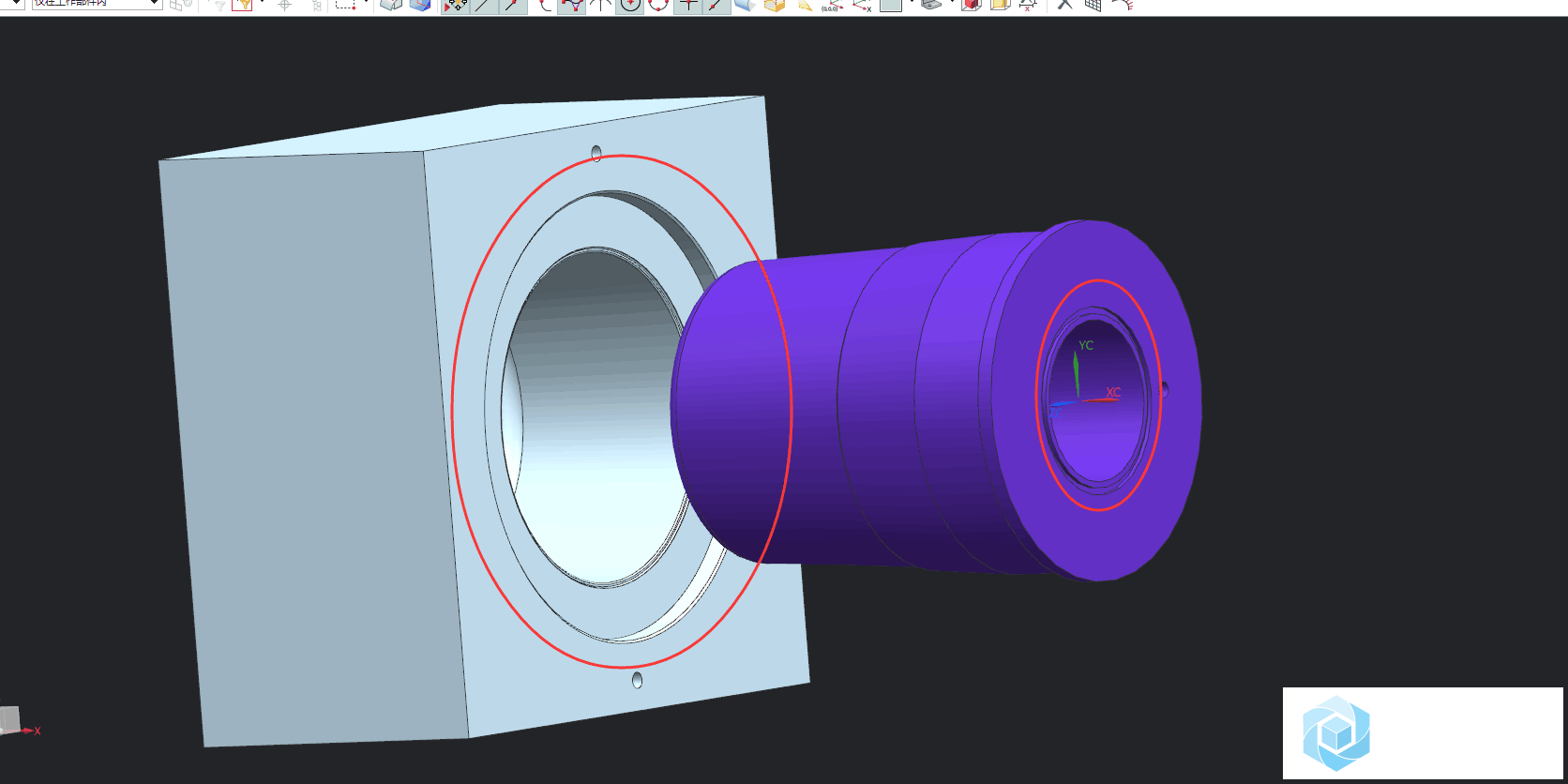Toggle the End Point snap option
1568x784 pixels.
click(x=484, y=6)
